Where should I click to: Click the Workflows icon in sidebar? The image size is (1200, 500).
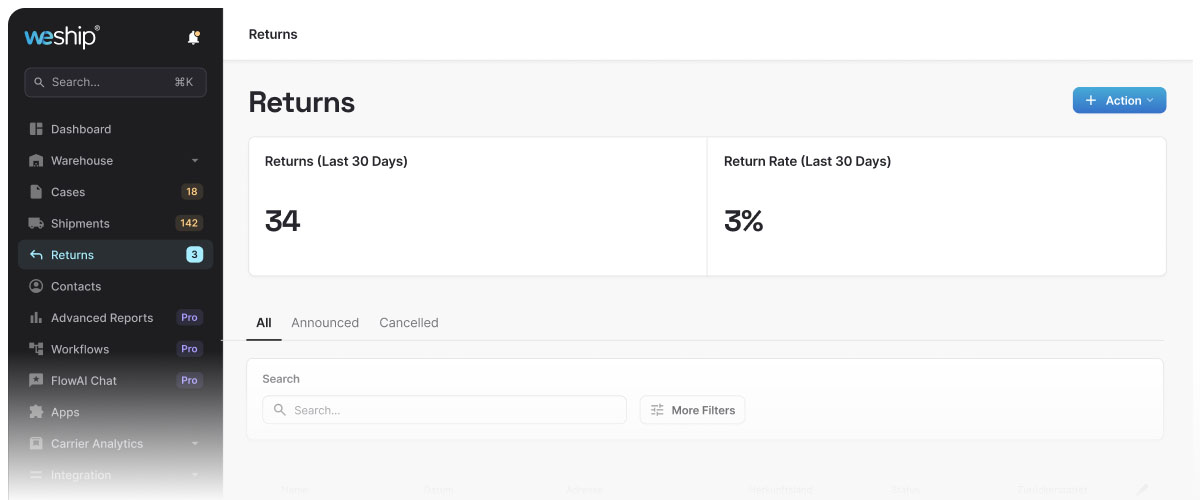37,349
